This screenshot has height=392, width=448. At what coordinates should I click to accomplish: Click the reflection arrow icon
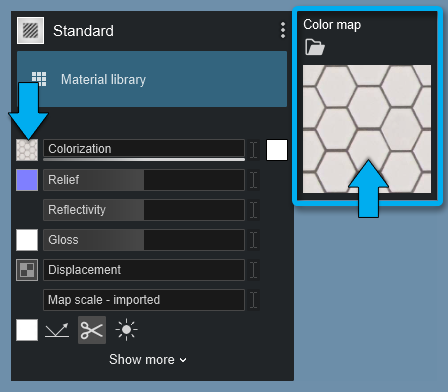click(x=57, y=330)
